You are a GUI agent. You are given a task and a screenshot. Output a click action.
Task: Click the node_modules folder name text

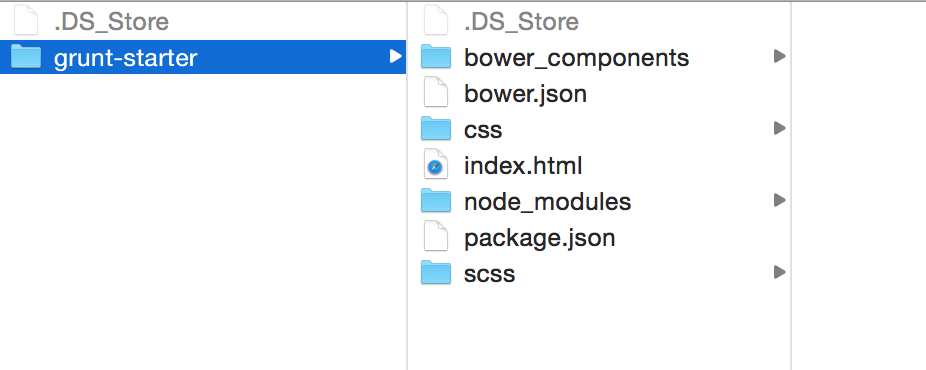[547, 202]
